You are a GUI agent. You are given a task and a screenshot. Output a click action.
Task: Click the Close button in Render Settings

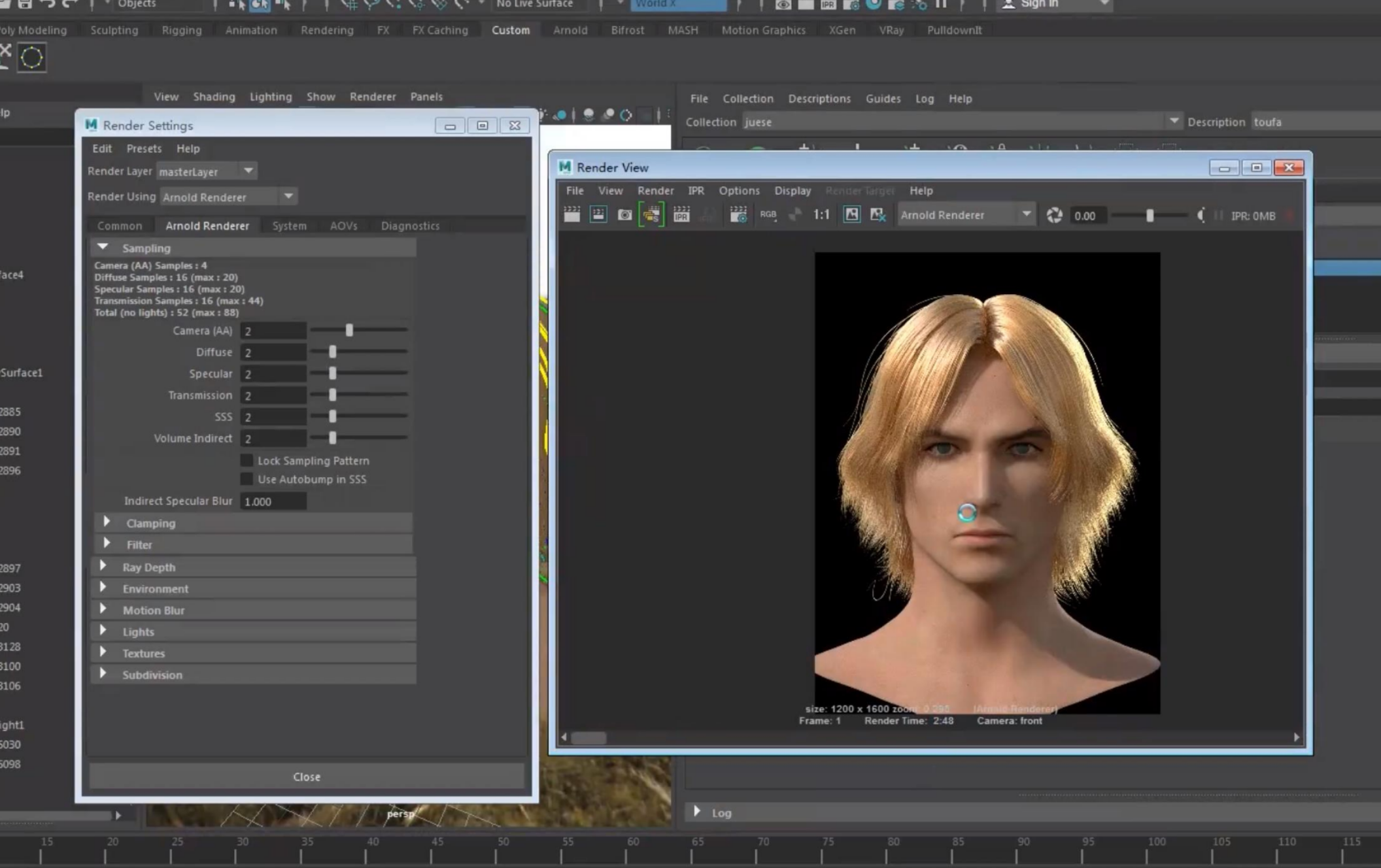coord(307,776)
